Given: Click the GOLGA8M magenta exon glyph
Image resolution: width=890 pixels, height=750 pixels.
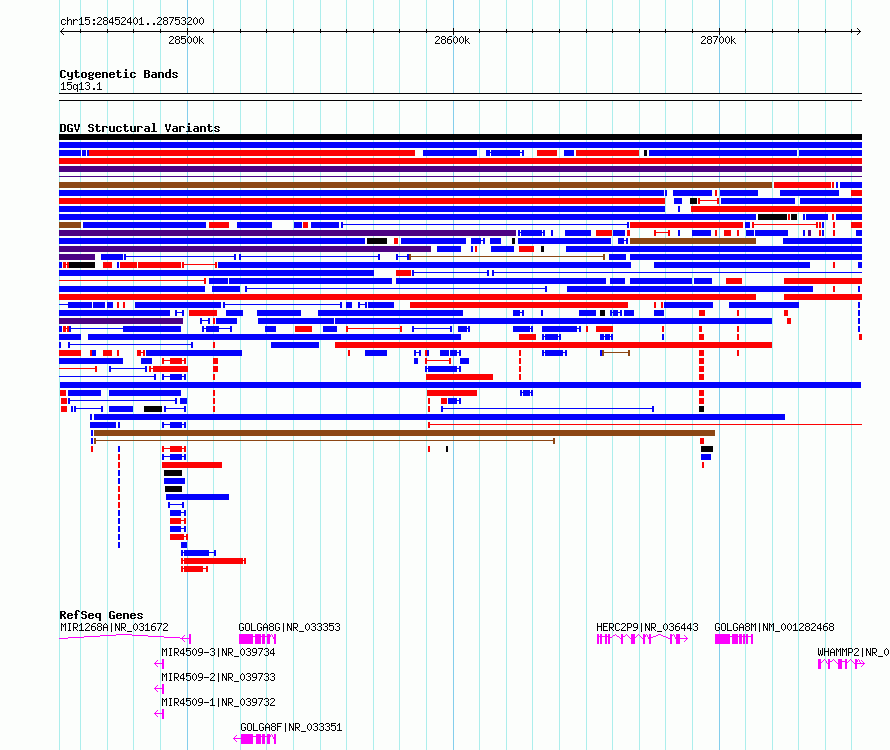Looking at the screenshot, I should pyautogui.click(x=734, y=639).
